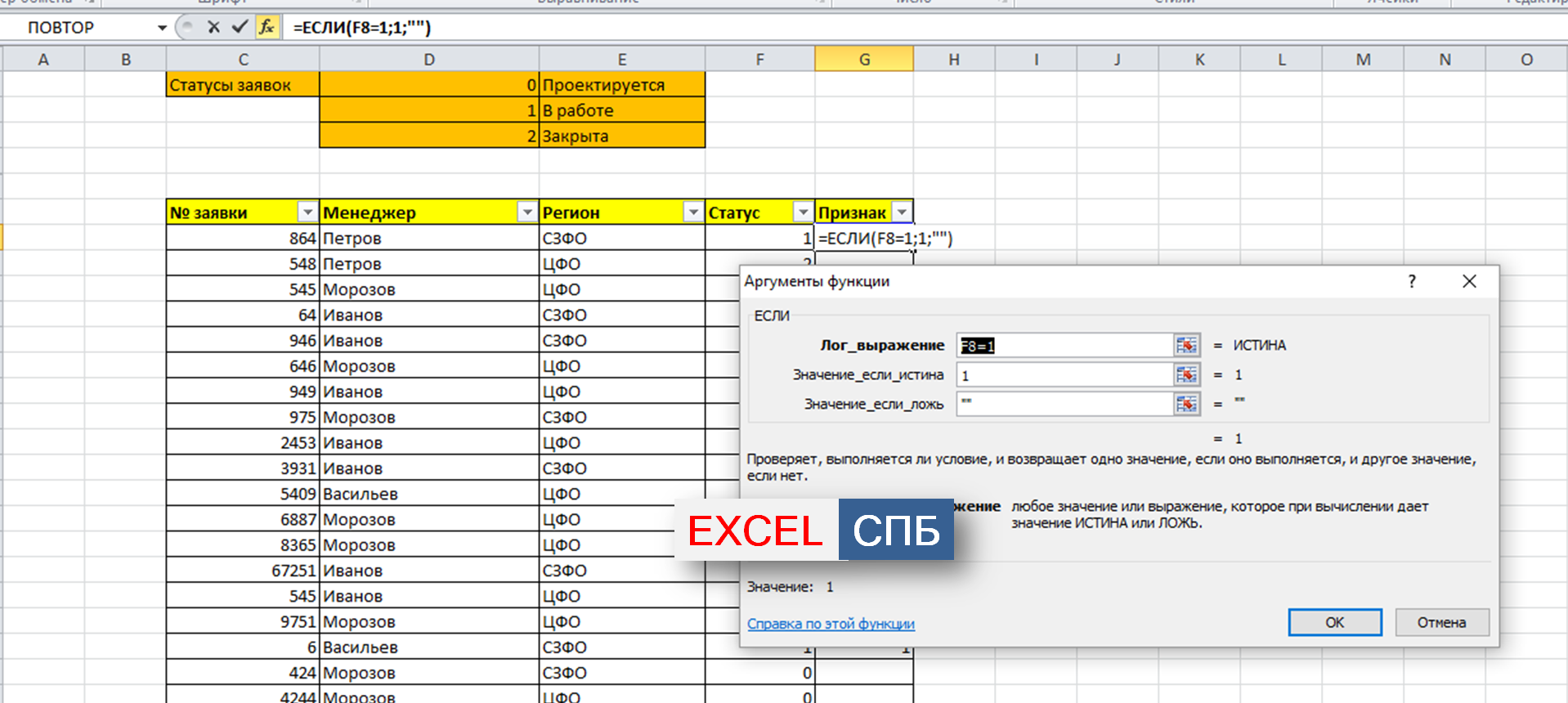Select column D header
This screenshot has height=703, width=1568.
click(x=429, y=60)
